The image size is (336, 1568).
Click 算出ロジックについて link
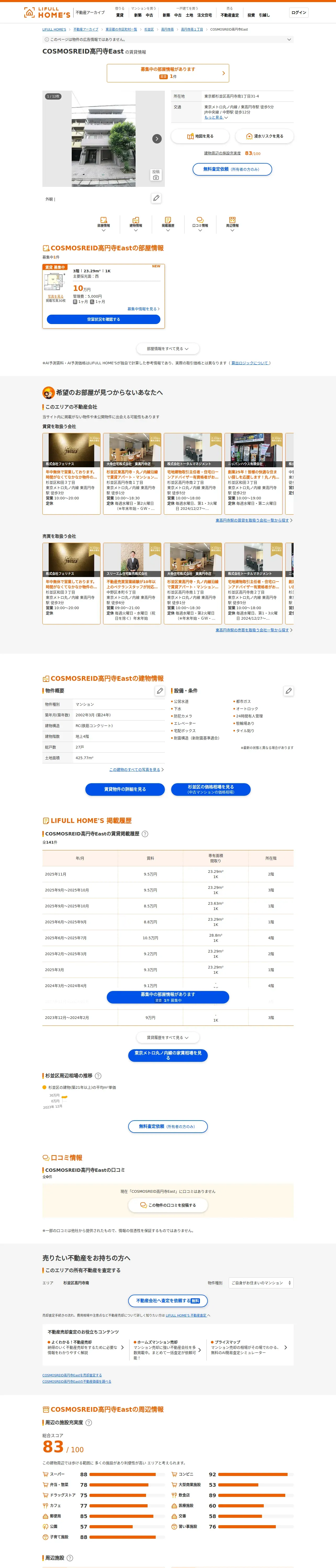tap(250, 363)
